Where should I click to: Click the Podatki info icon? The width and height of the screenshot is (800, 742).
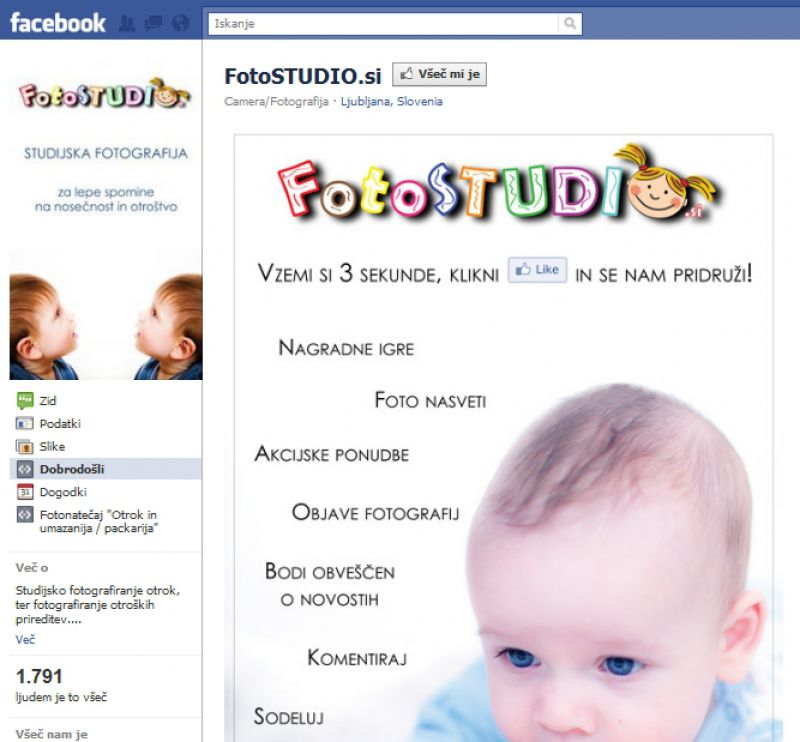[x=25, y=424]
